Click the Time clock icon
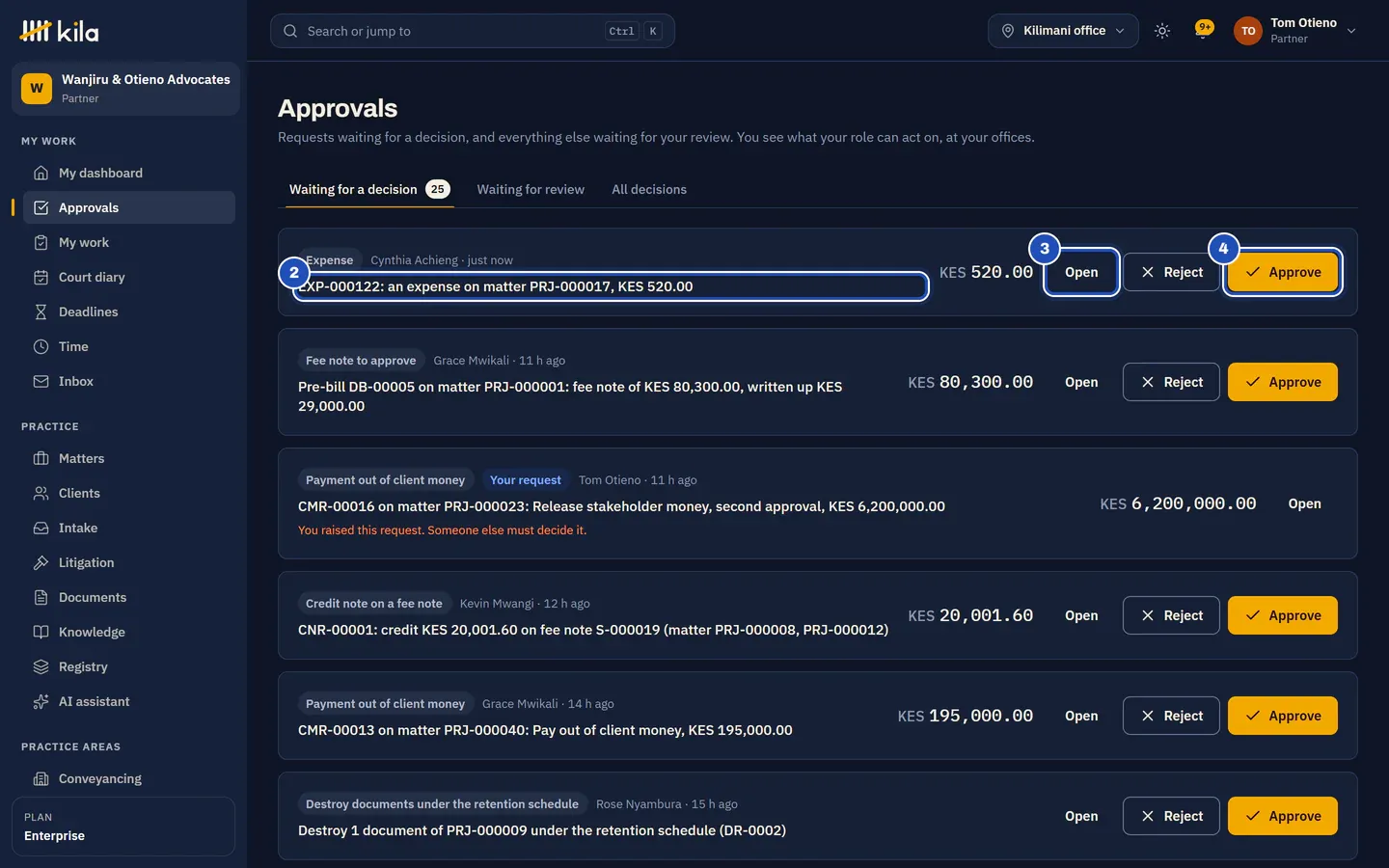The image size is (1389, 868). pos(41,346)
